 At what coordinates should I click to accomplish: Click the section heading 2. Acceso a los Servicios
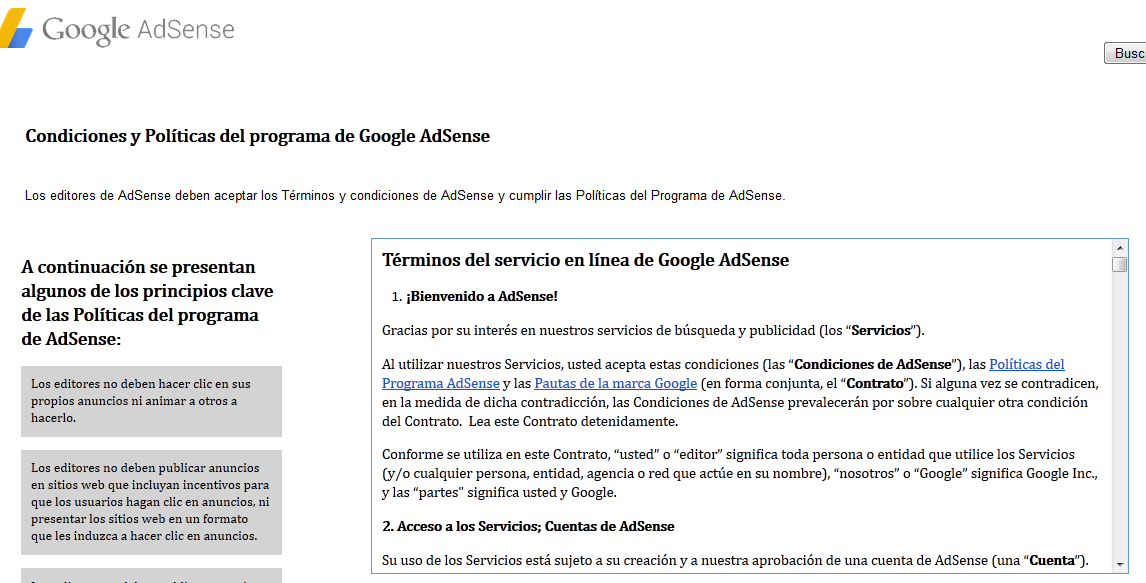[x=528, y=527]
